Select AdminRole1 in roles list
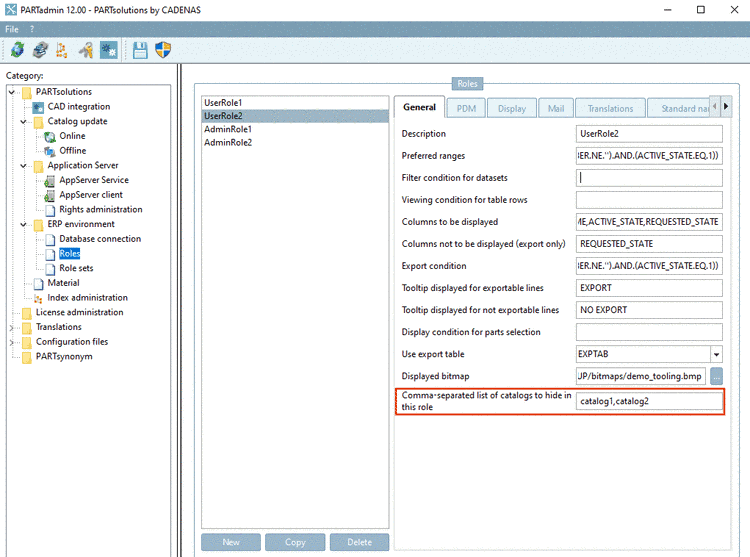Image resolution: width=750 pixels, height=557 pixels. click(x=295, y=130)
